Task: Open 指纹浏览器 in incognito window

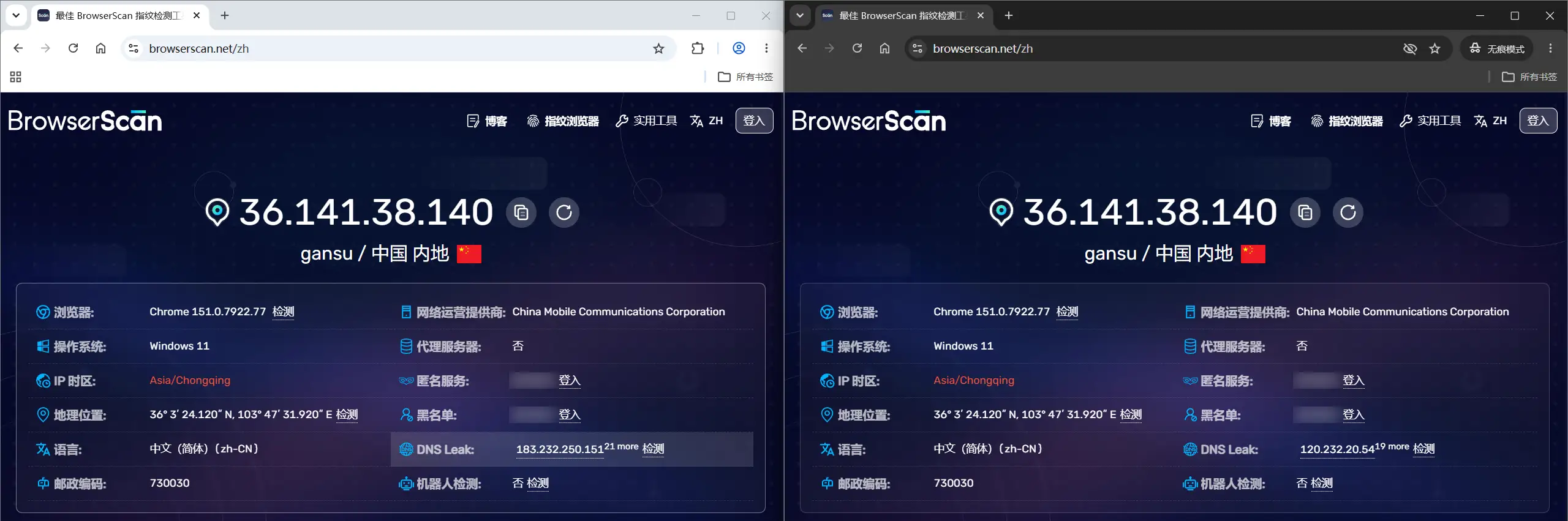Action: (1347, 121)
